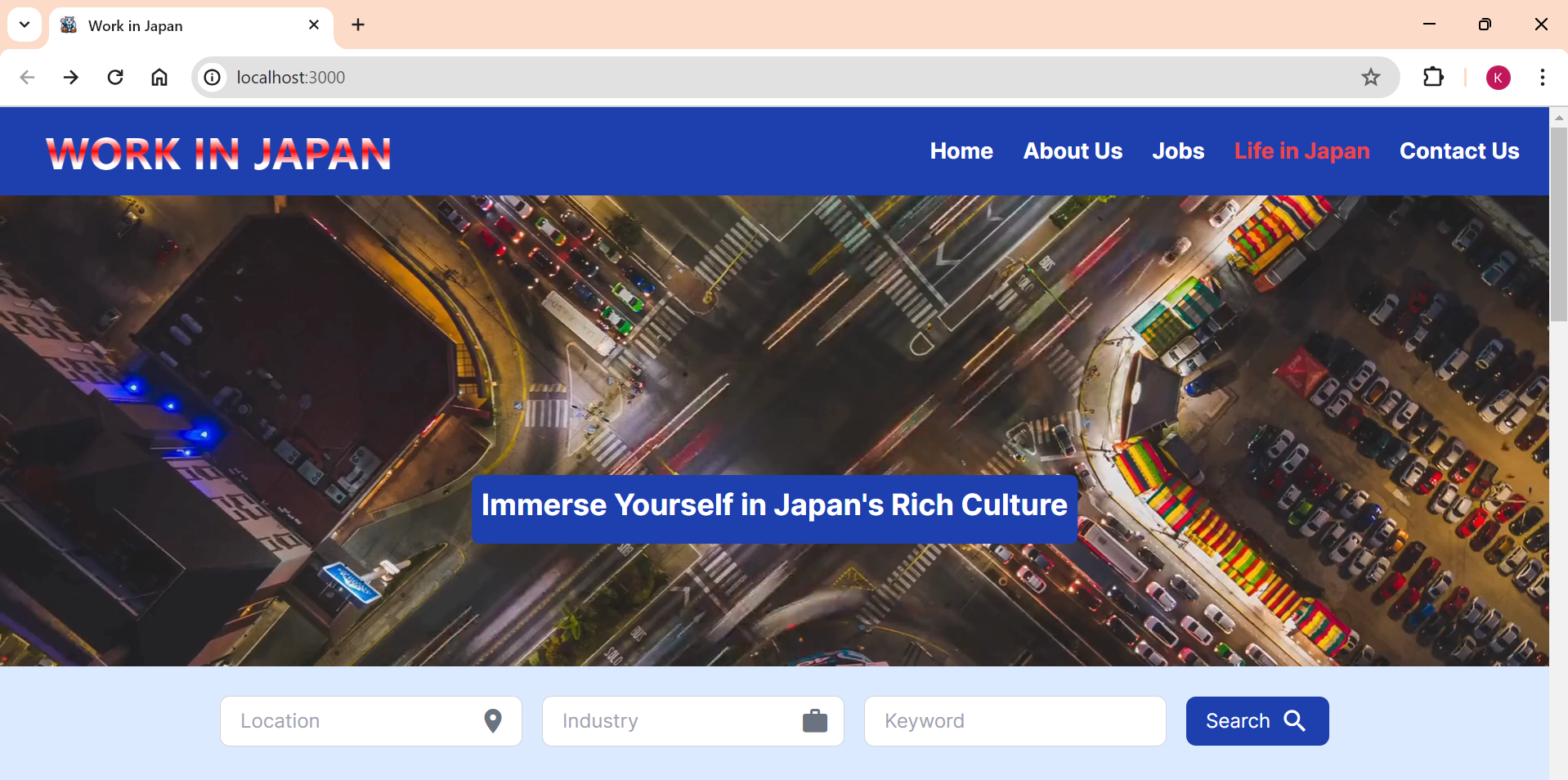Click the site information icon in address bar
The height and width of the screenshot is (780, 1568).
[213, 77]
